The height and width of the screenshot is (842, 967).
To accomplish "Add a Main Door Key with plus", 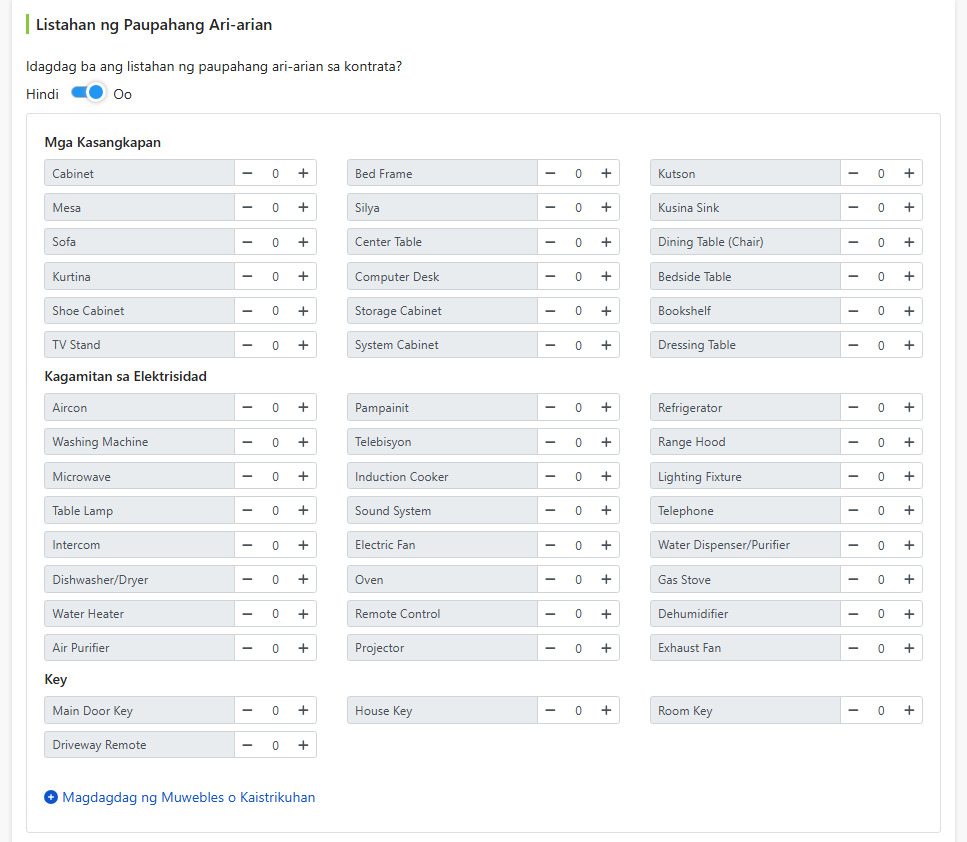I will 303,710.
